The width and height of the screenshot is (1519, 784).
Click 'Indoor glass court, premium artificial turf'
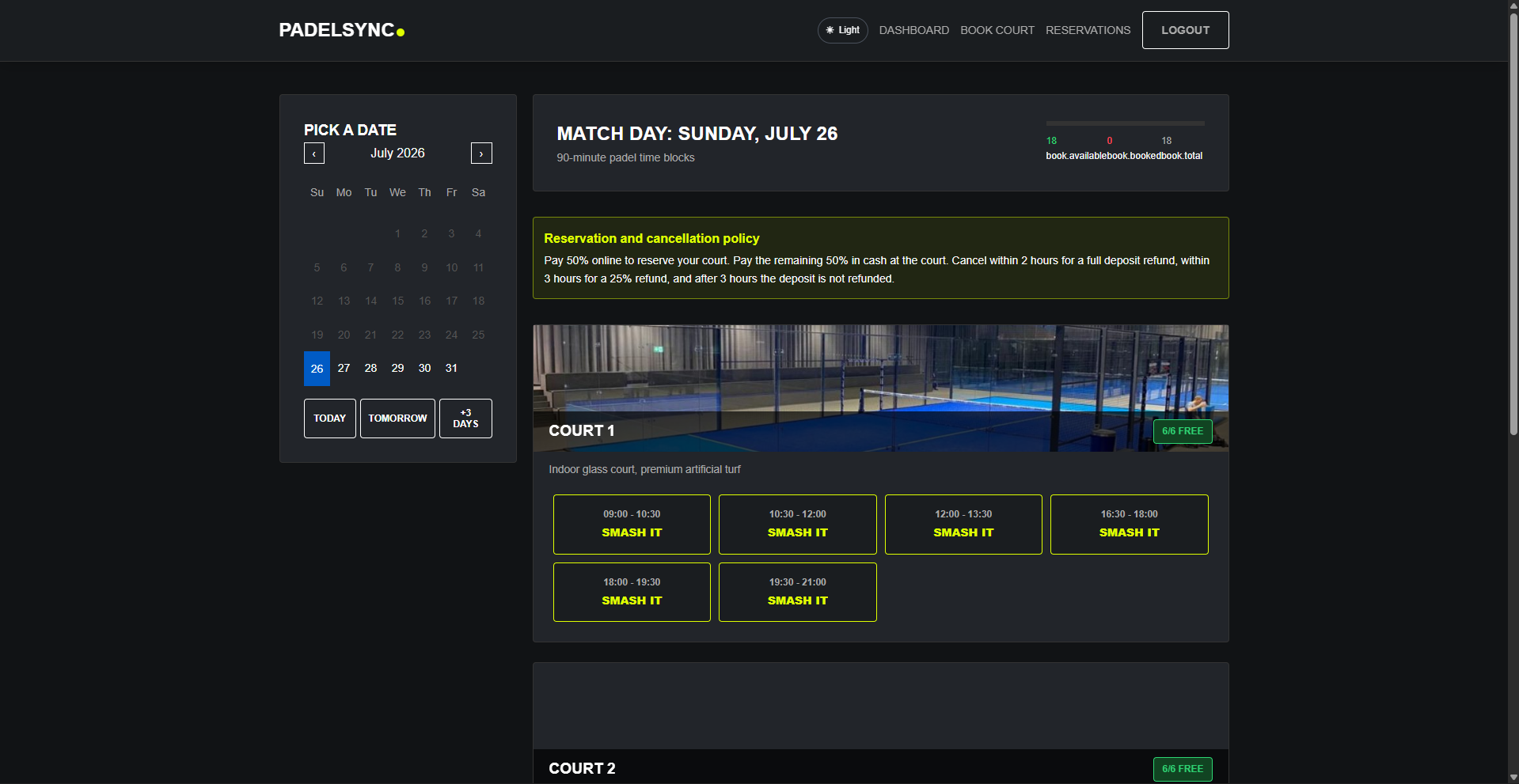click(x=644, y=469)
